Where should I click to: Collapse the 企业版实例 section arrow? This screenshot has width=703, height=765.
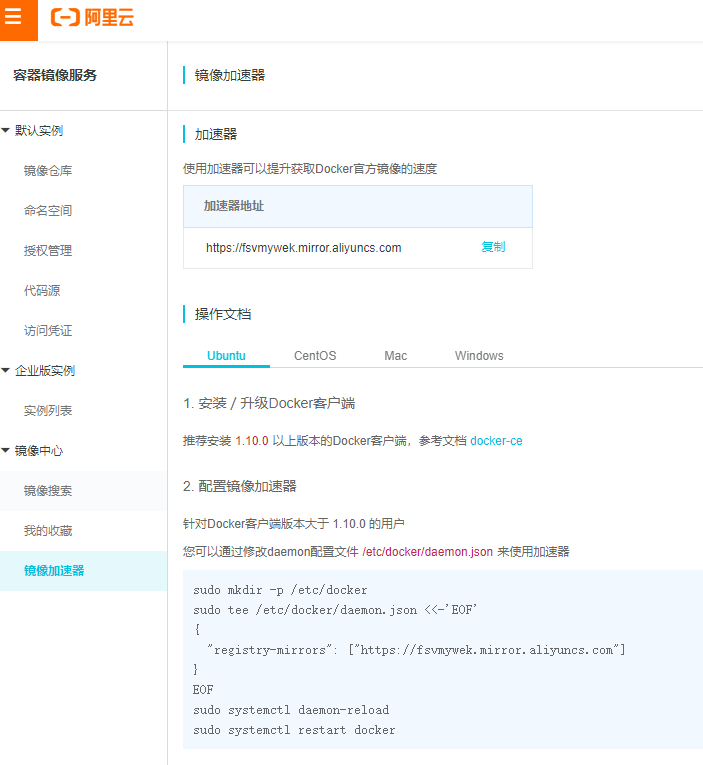[x=6, y=370]
